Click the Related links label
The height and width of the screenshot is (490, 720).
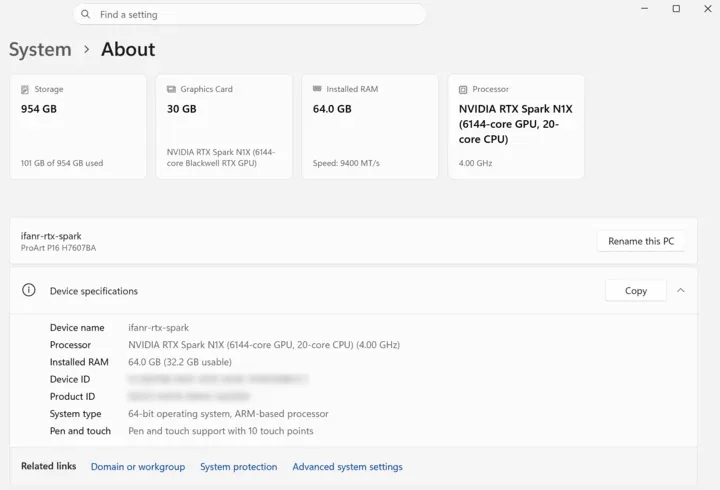click(49, 466)
